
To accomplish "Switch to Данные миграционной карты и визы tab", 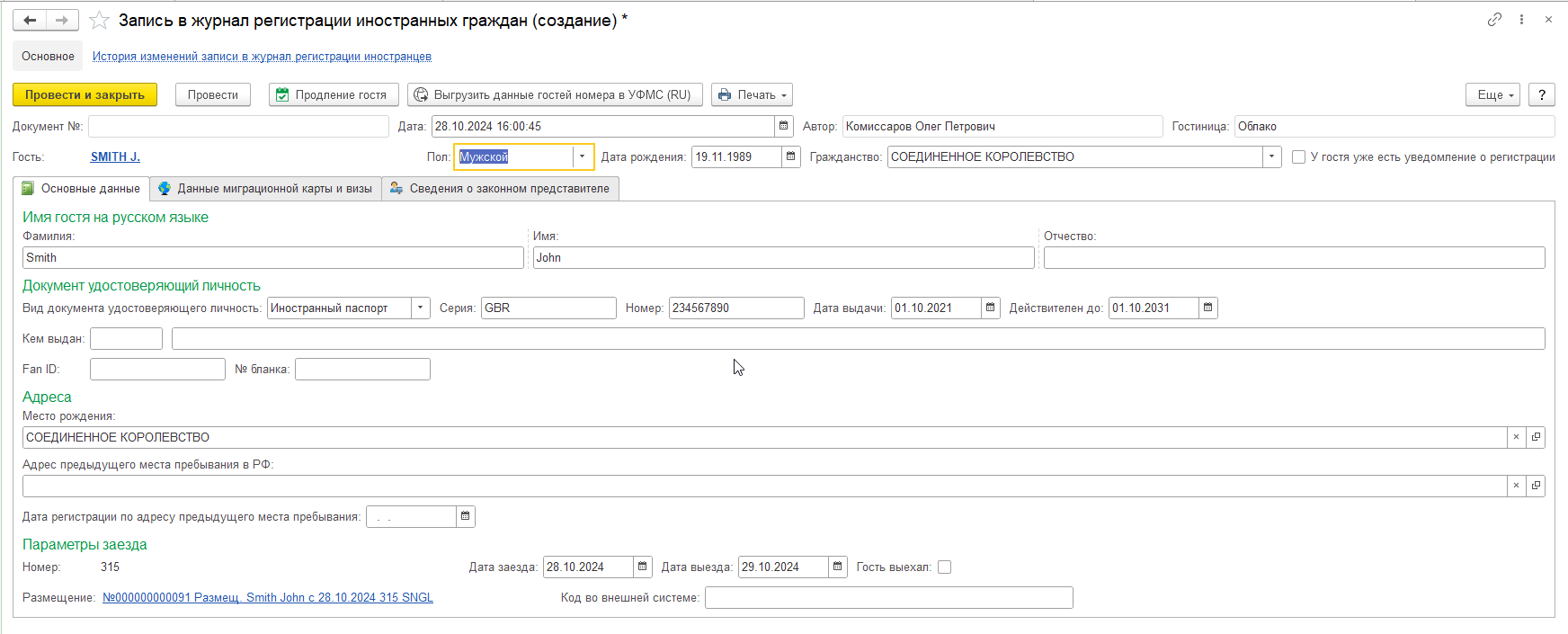I will (x=265, y=189).
